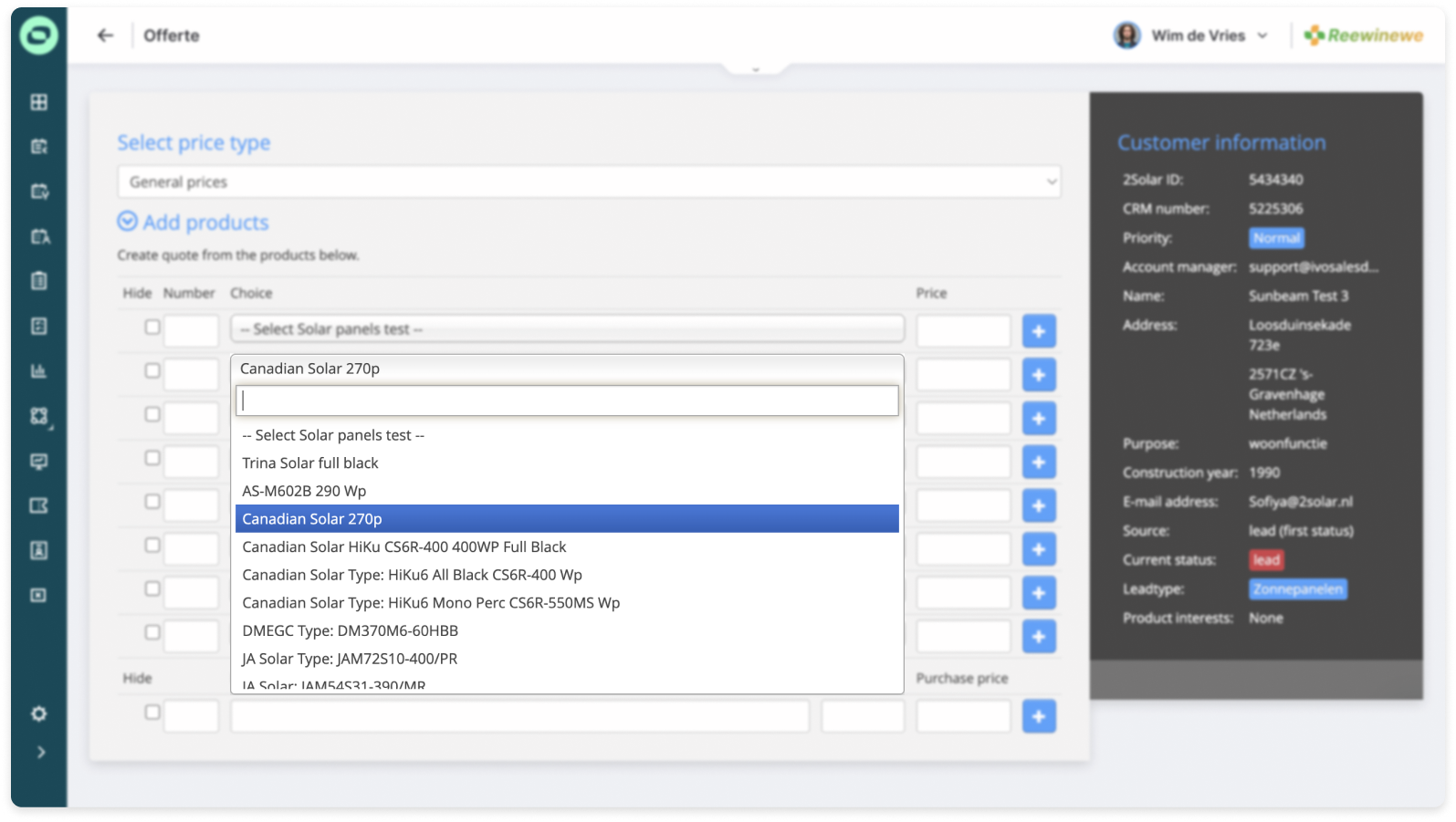1456x822 pixels.
Task: Collapse the open Canadian Solar 270p selector
Action: tap(567, 369)
